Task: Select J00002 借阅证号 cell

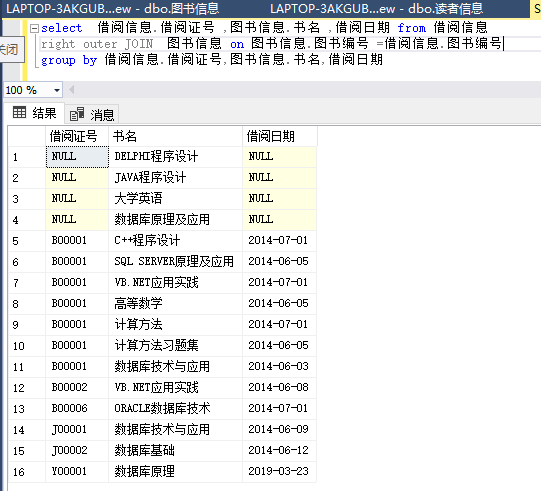Action: (x=77, y=451)
